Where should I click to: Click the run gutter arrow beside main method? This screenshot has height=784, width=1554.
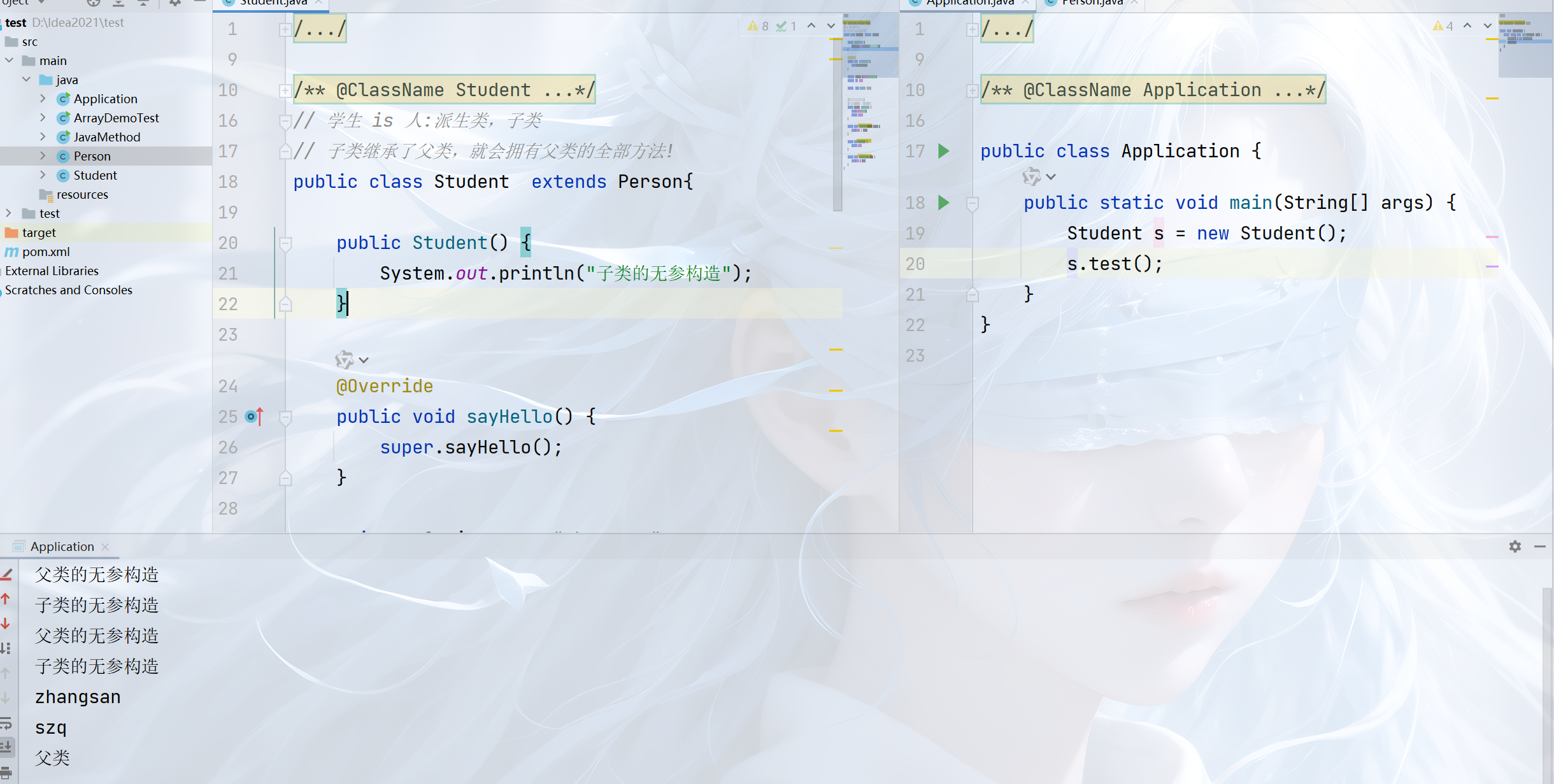point(944,203)
